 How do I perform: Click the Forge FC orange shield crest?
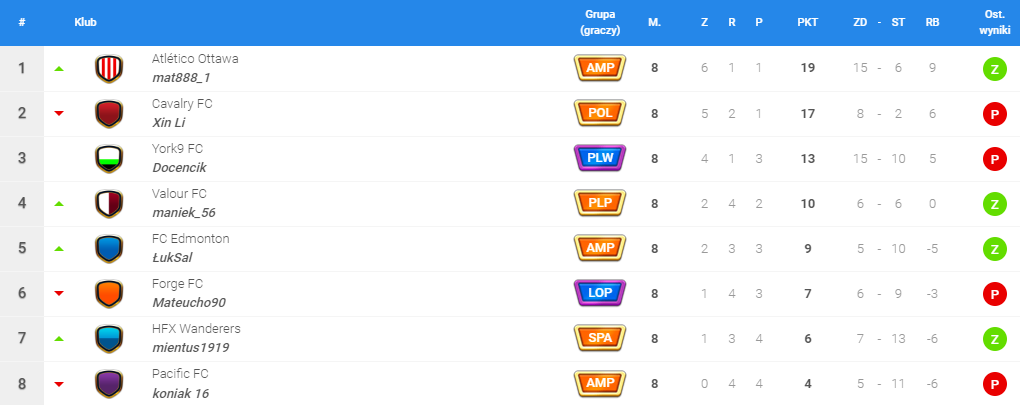click(x=109, y=294)
